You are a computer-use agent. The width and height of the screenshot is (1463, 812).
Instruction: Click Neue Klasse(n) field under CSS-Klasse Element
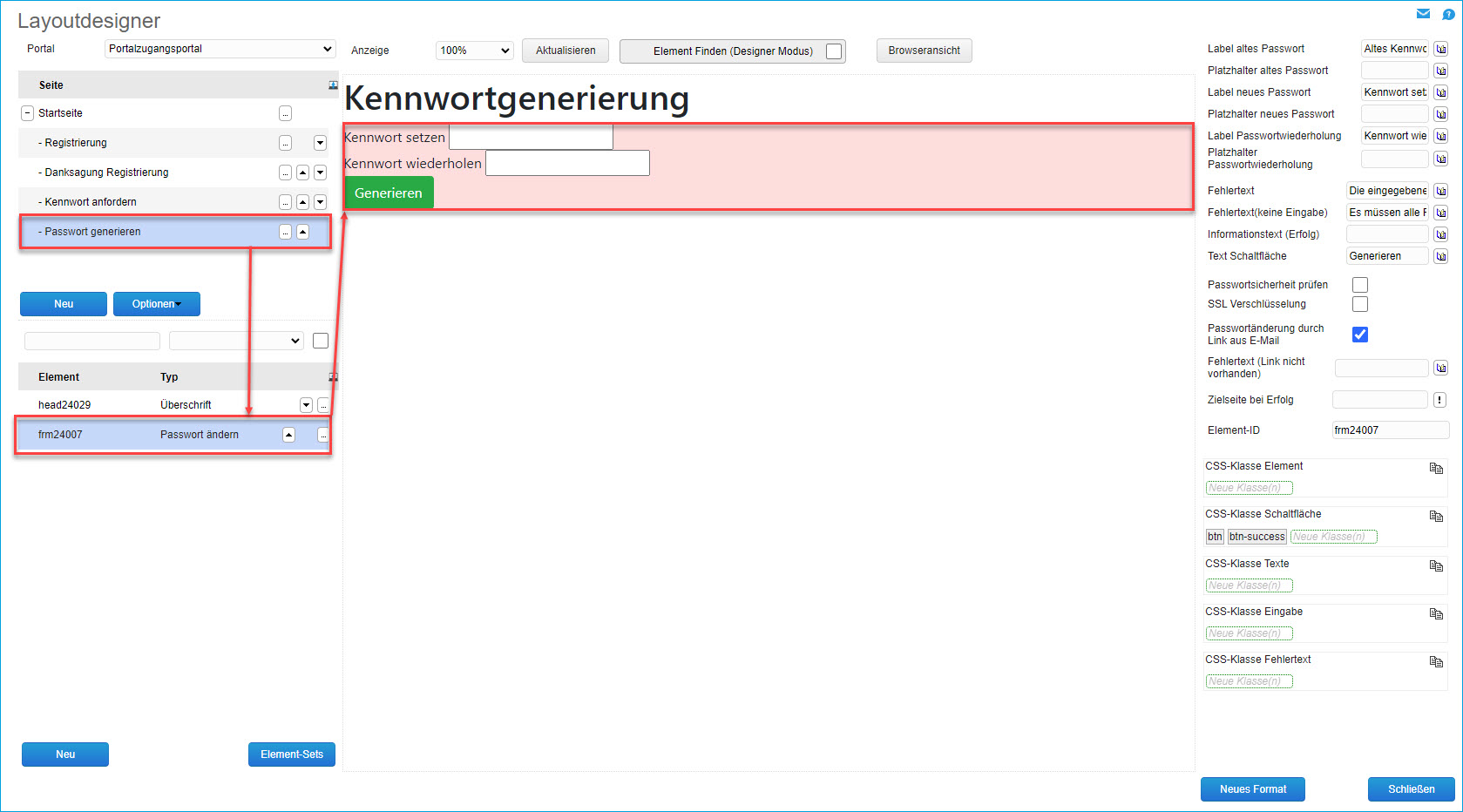click(x=1250, y=488)
